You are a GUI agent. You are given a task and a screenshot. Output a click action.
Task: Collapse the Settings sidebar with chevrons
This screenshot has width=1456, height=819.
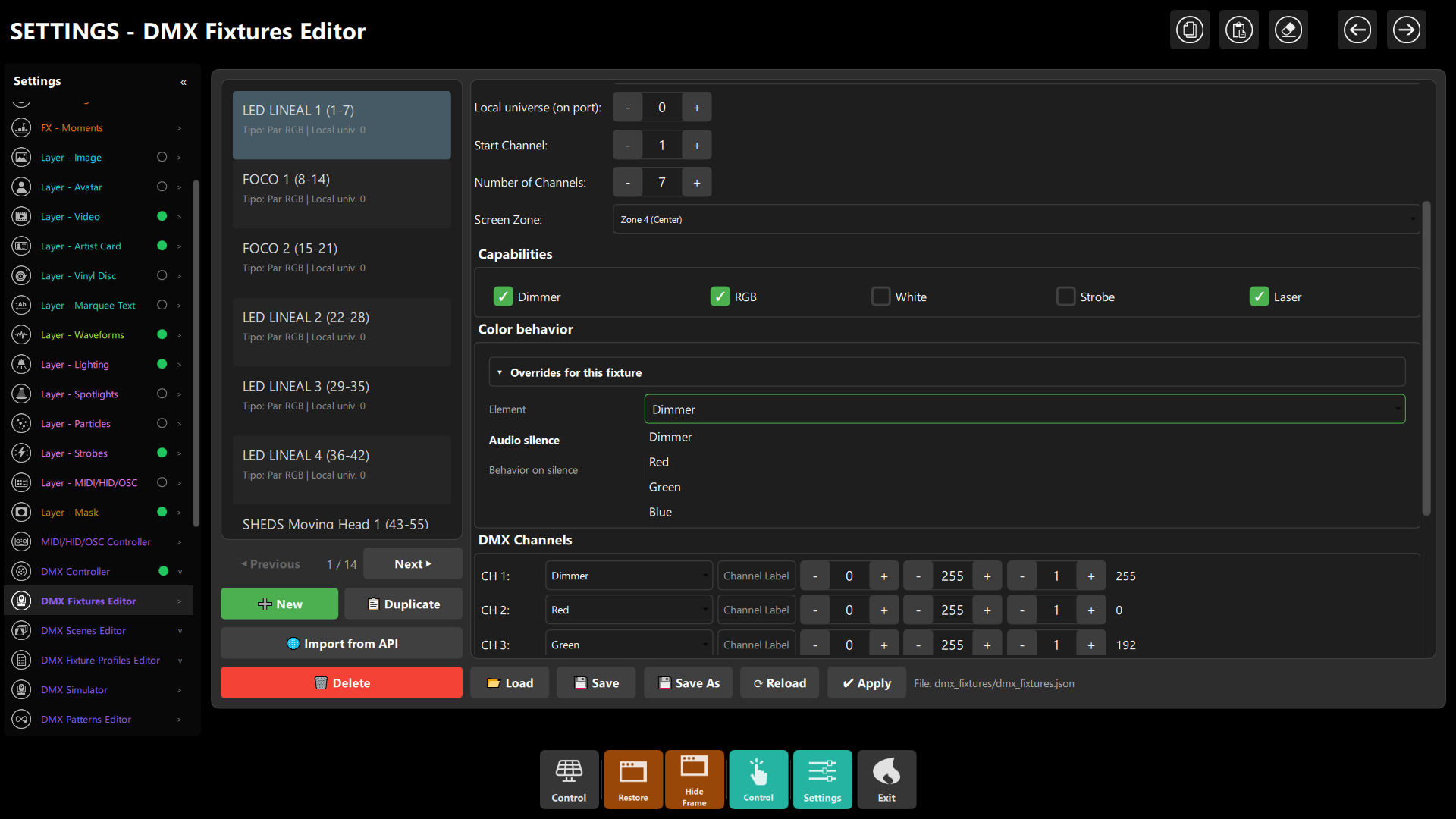pos(183,82)
